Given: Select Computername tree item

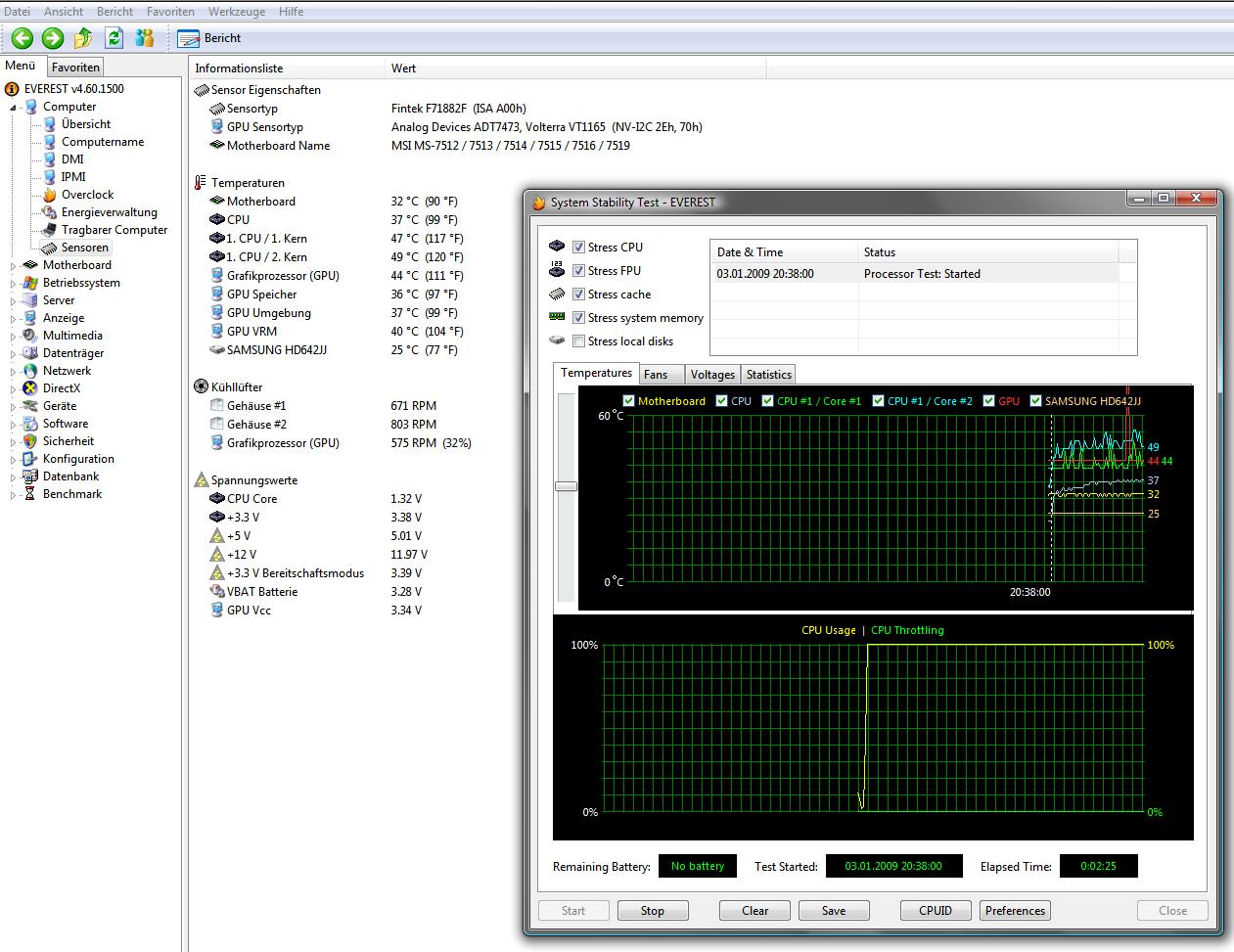Looking at the screenshot, I should (x=103, y=142).
